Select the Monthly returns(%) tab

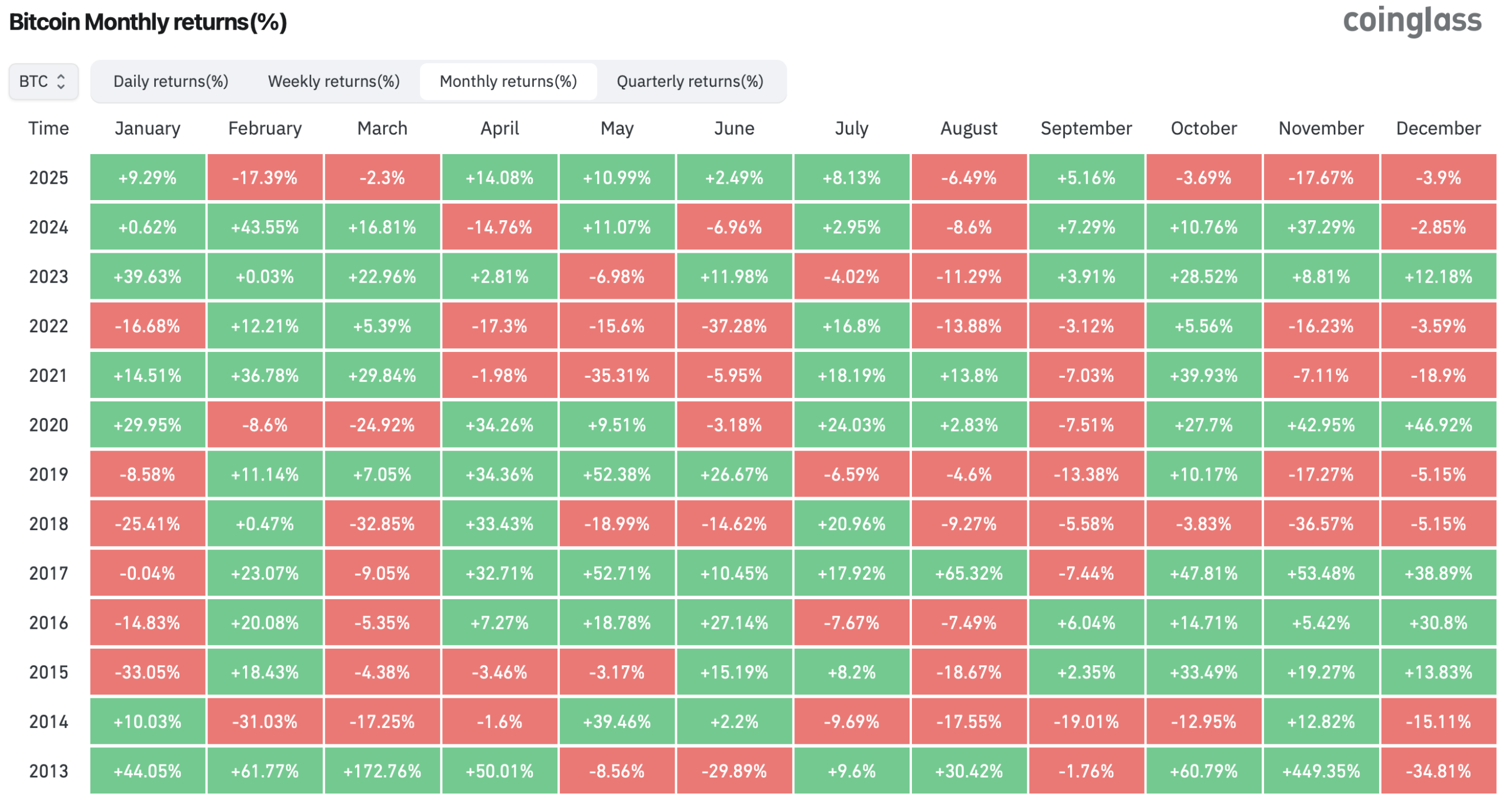[x=508, y=81]
